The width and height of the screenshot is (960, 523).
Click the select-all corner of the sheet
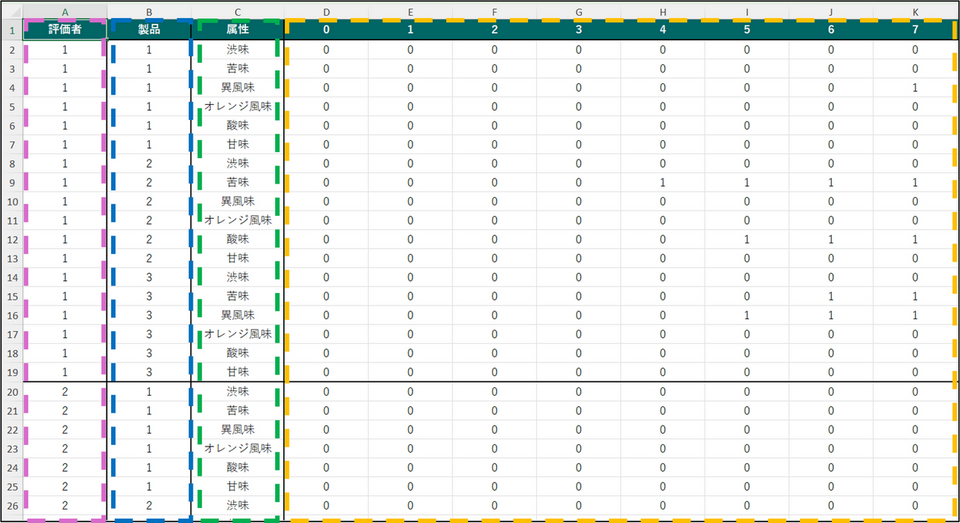tap(12, 12)
